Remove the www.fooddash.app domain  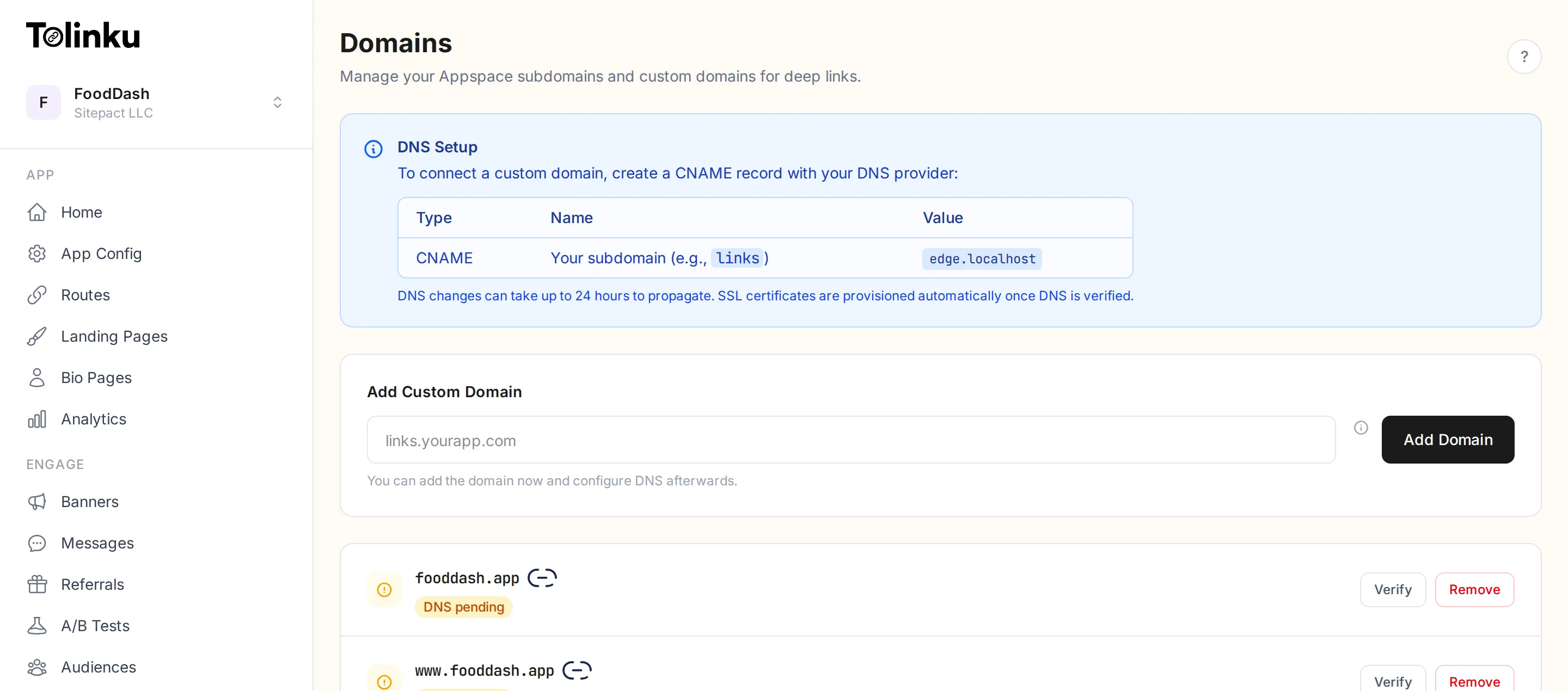(x=1474, y=680)
